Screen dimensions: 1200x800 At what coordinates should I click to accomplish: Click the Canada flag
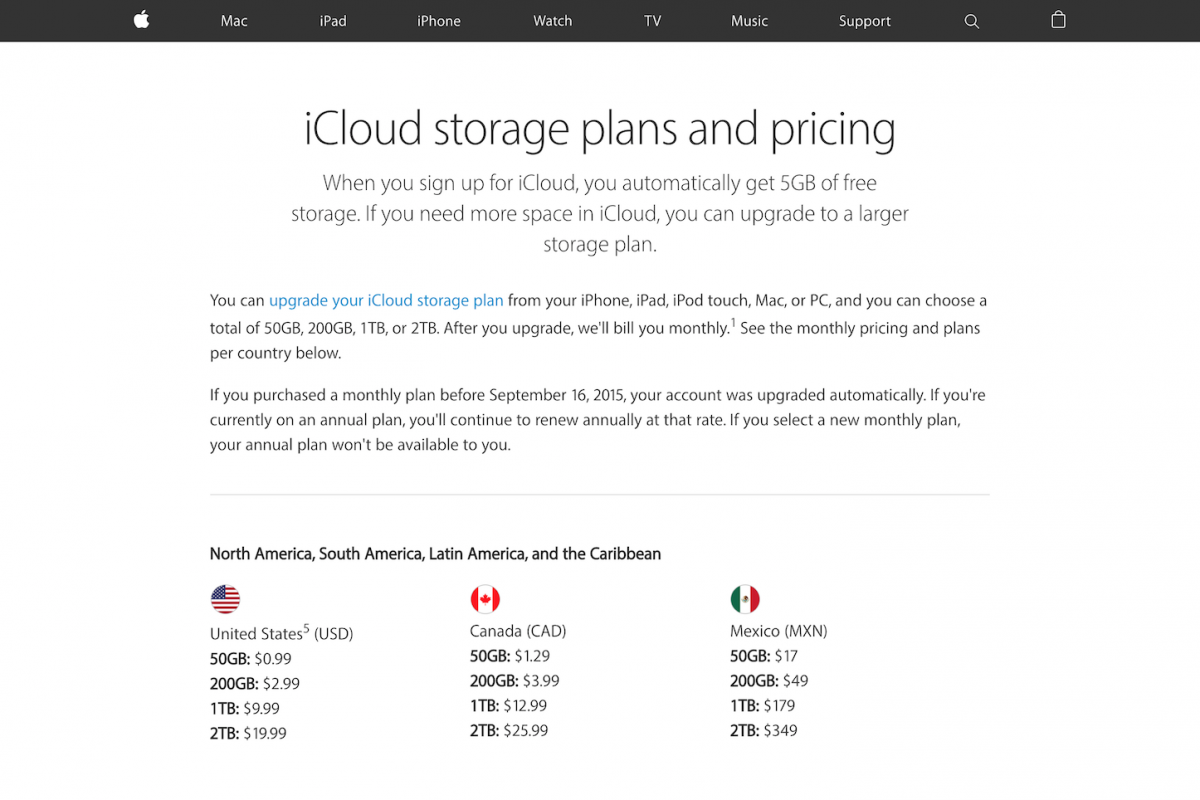[x=485, y=598]
